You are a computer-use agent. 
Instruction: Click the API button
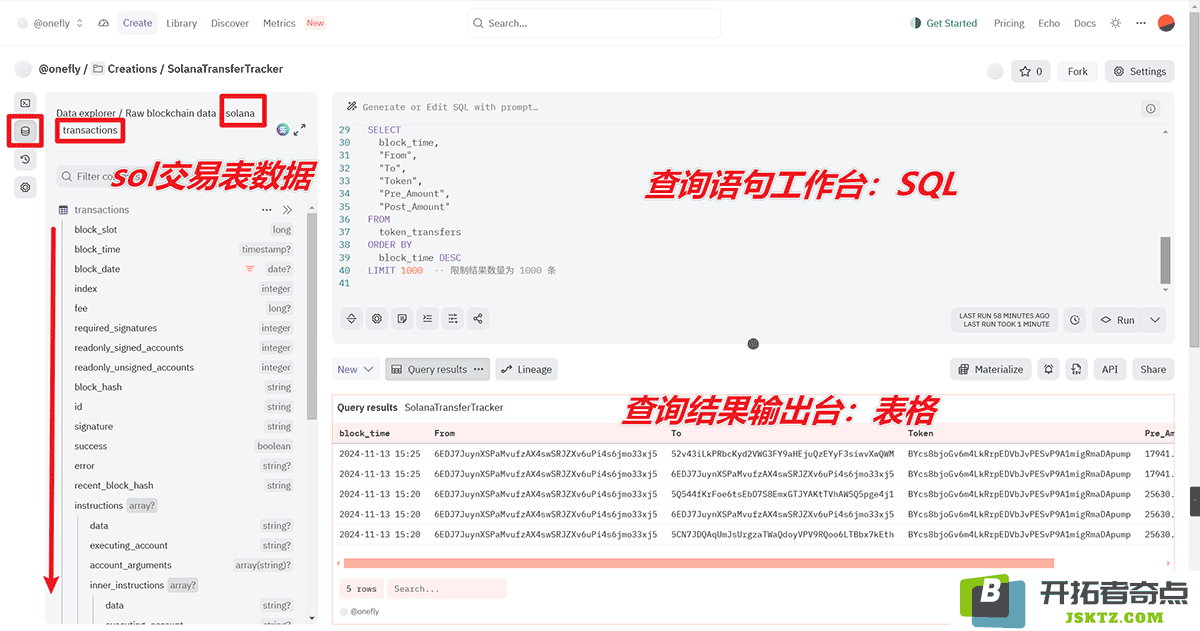[1110, 369]
